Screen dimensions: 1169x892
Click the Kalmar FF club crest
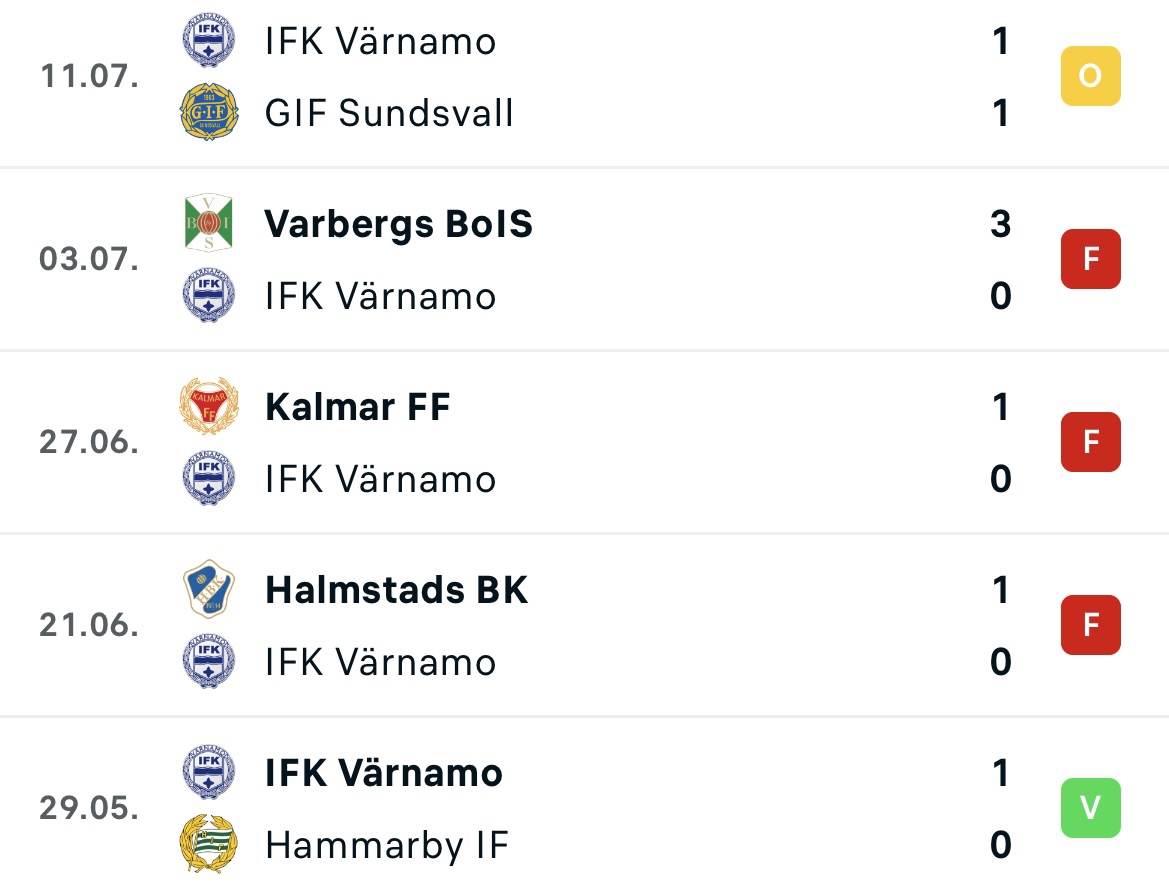point(209,406)
